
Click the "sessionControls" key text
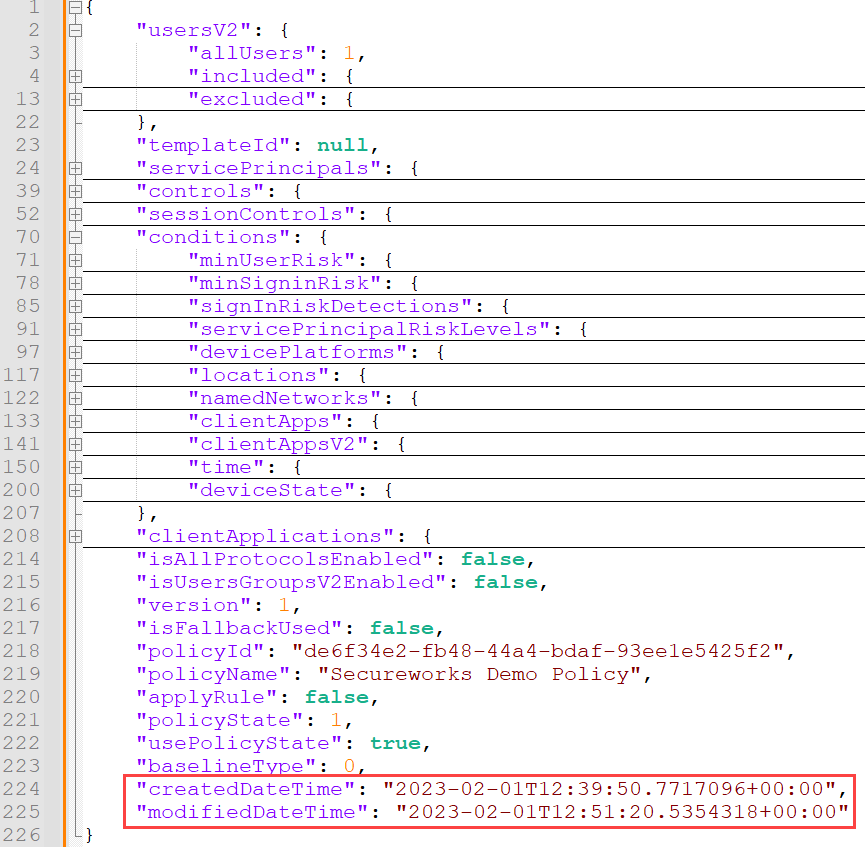245,214
